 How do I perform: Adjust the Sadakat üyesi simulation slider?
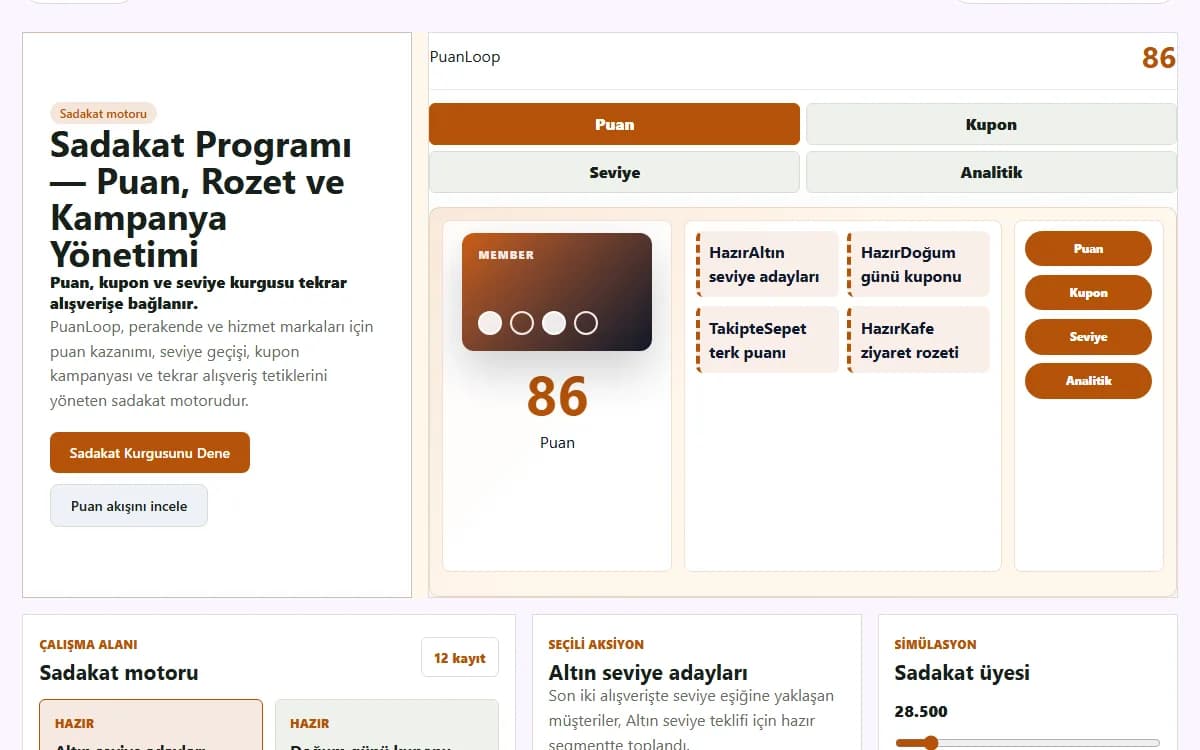(x=1027, y=743)
